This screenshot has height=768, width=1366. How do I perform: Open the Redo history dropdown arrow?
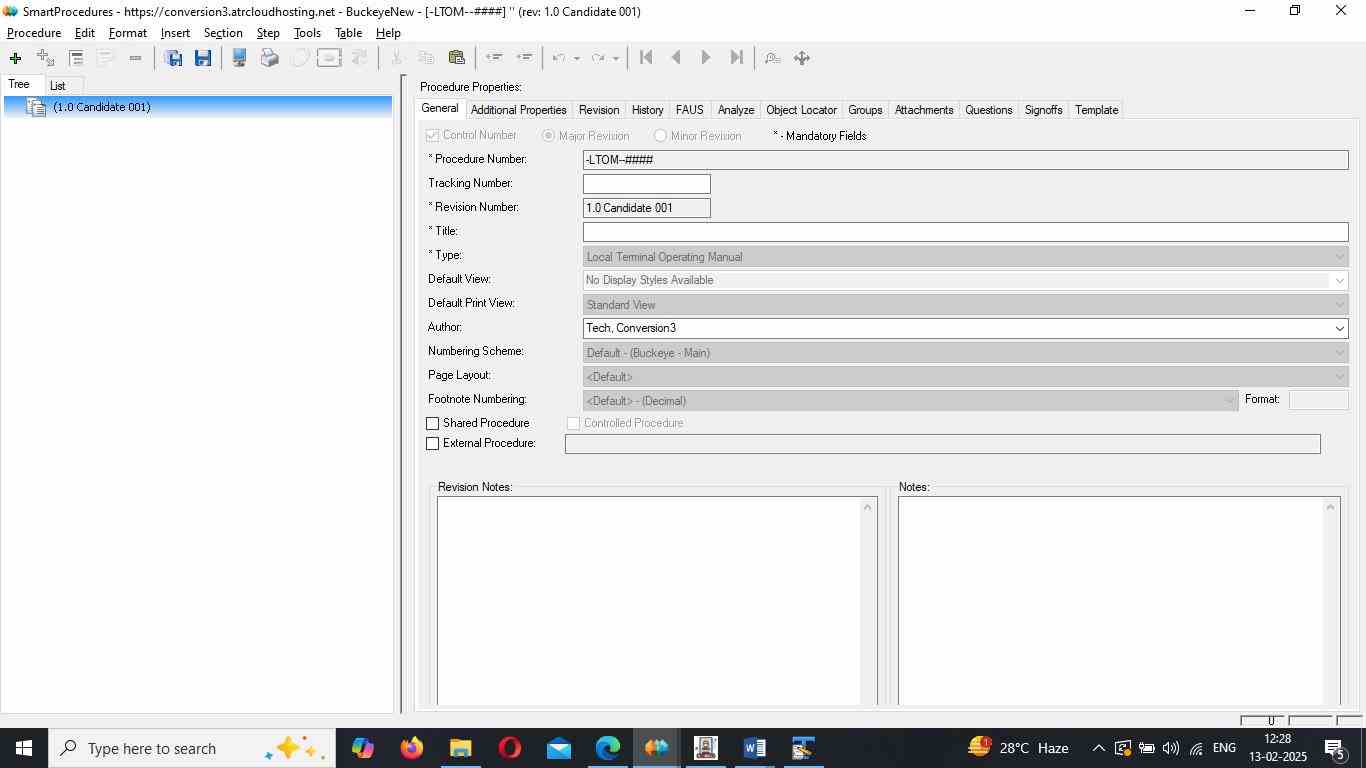615,58
